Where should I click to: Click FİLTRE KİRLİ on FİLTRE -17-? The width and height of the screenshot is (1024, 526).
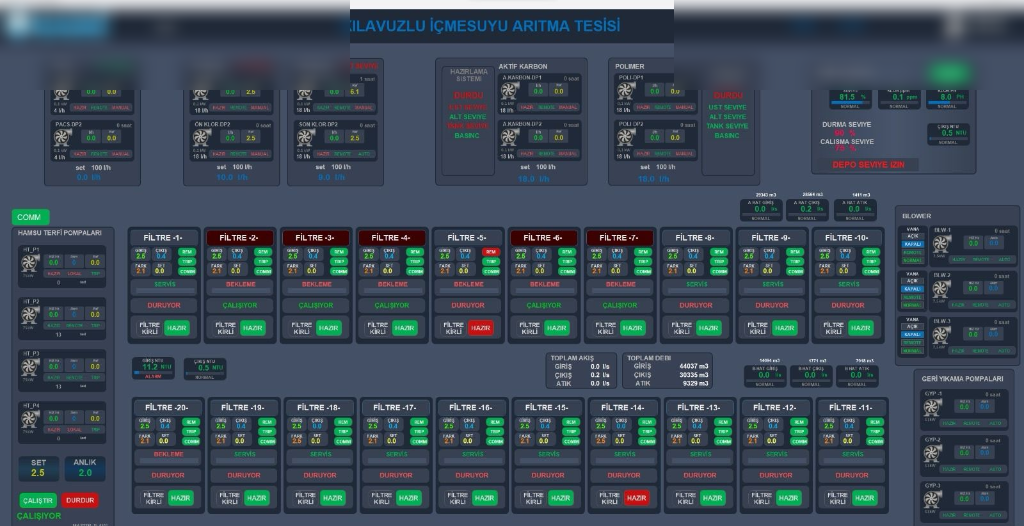pos(381,498)
